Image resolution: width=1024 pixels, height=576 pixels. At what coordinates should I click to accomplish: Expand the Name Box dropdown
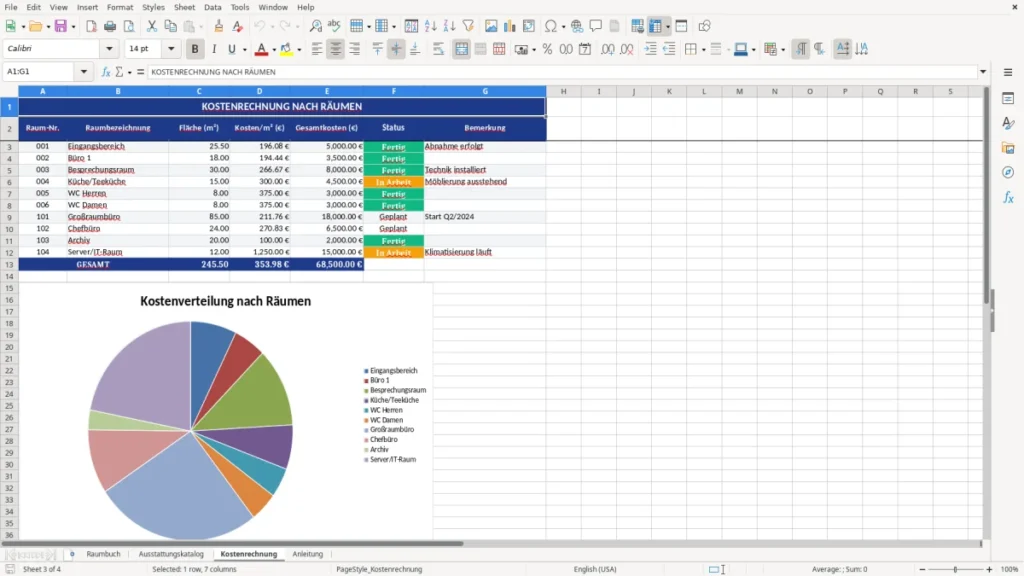(x=84, y=72)
